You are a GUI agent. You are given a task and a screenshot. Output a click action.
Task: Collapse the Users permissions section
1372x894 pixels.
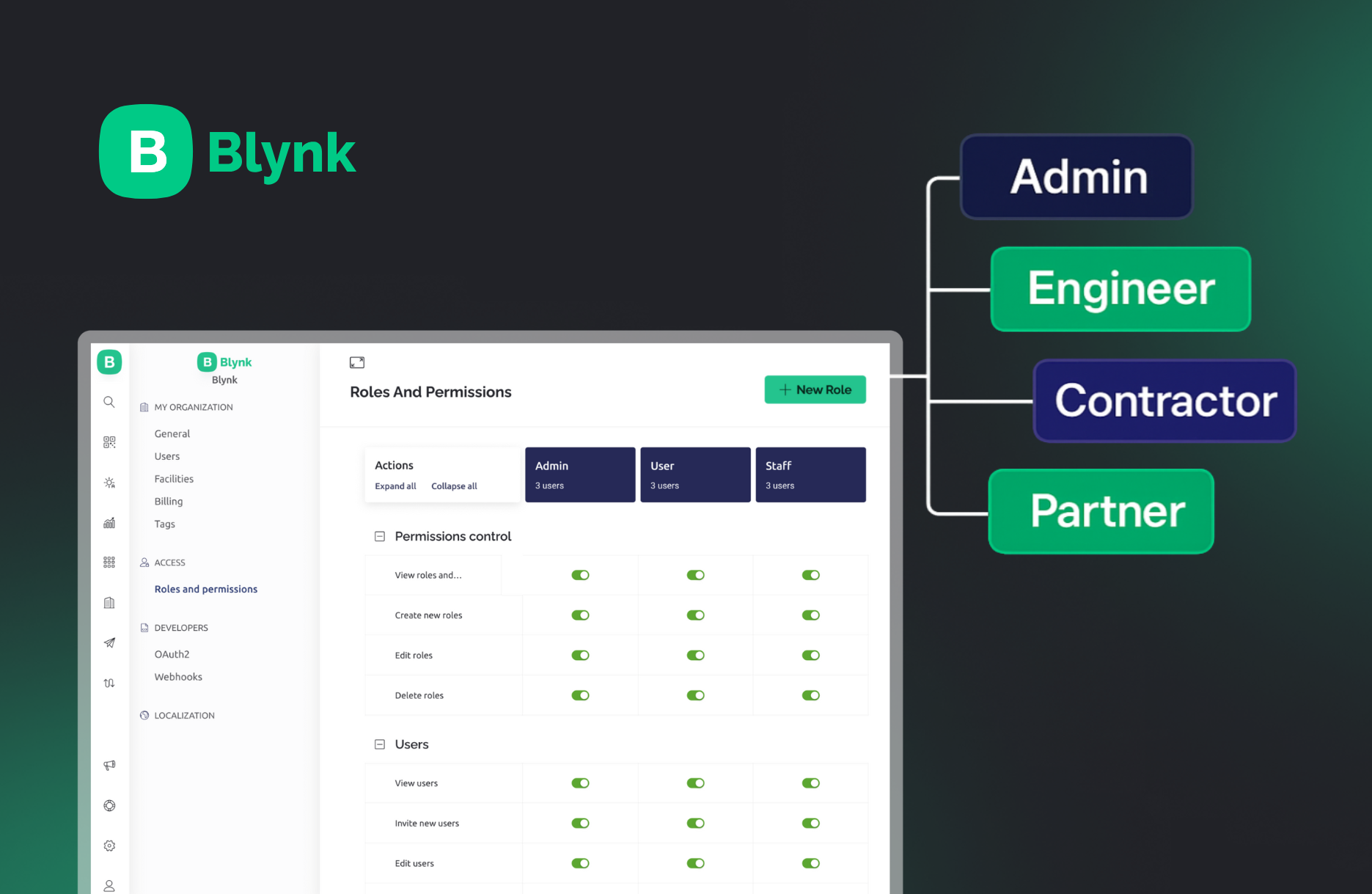click(380, 744)
